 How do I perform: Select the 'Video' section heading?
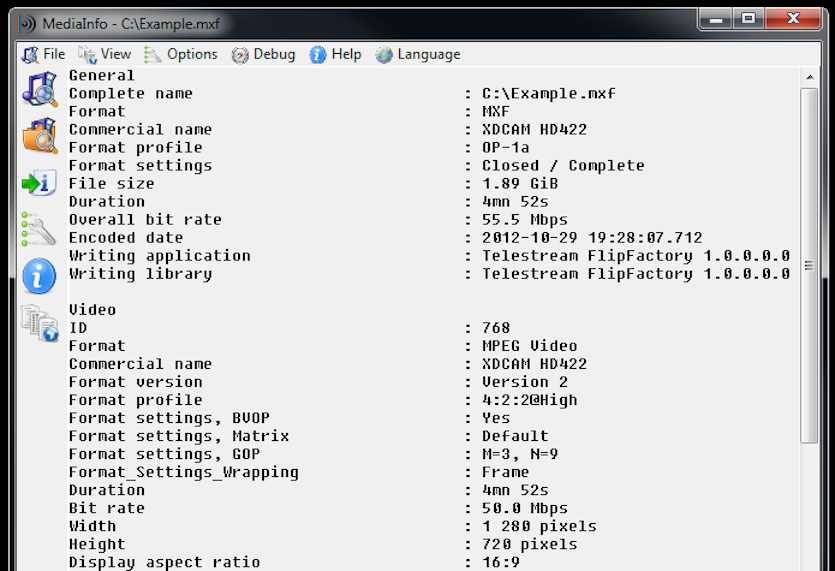coord(92,310)
